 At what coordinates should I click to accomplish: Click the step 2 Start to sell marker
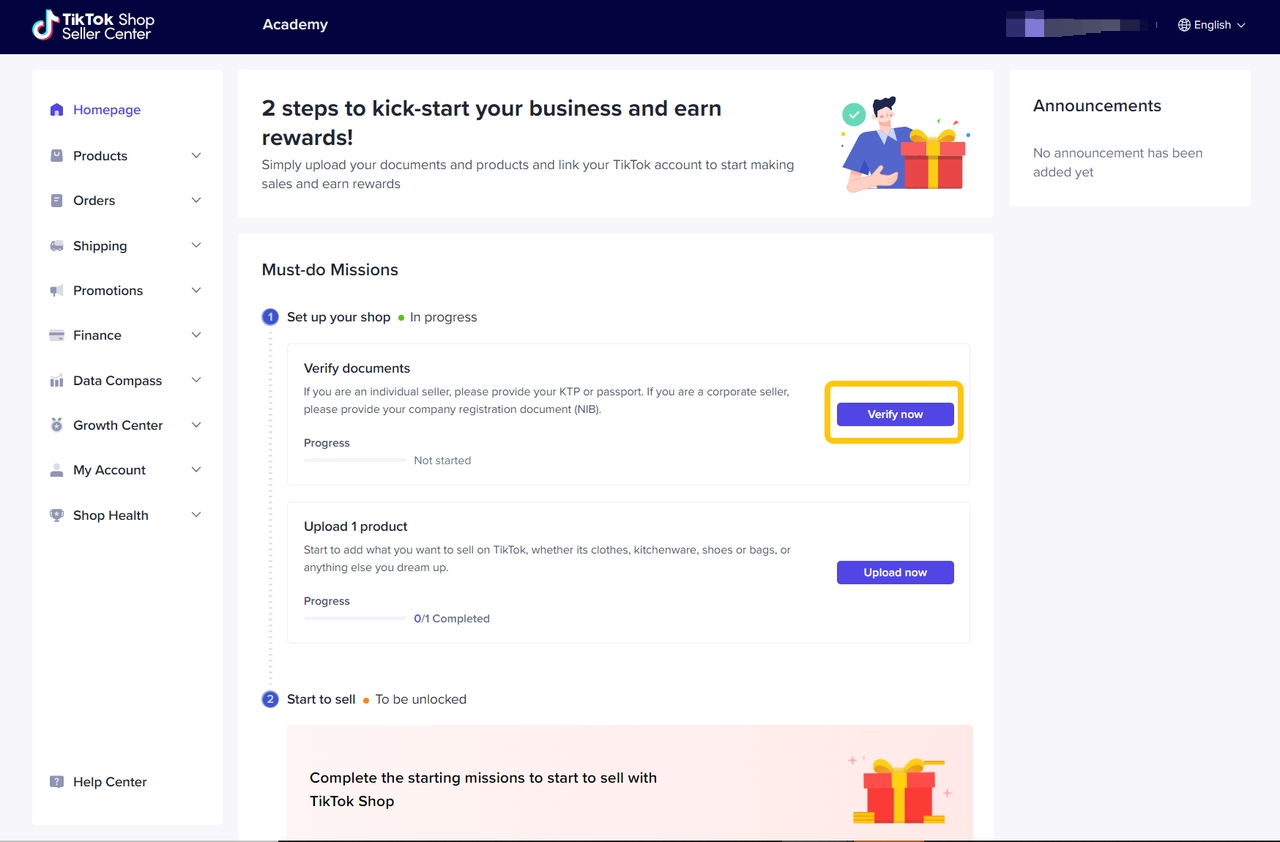pos(270,699)
